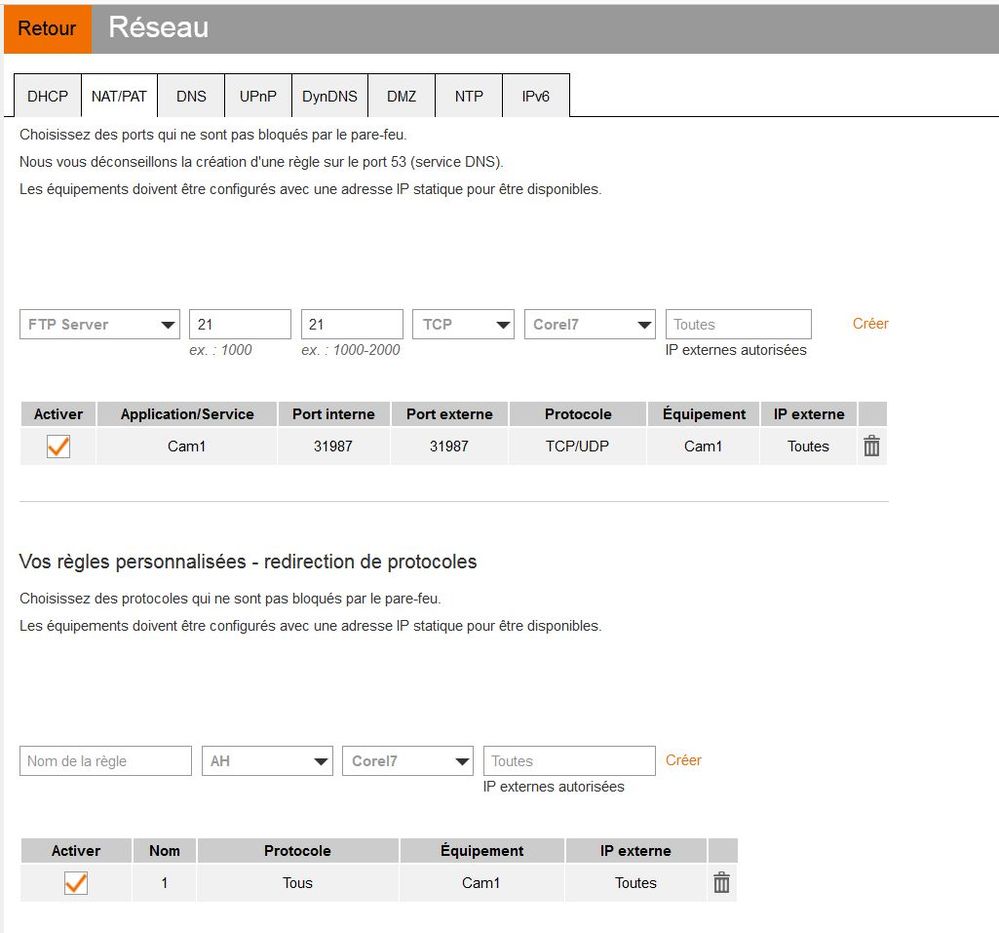
Task: Click the Nom de la règle field
Action: [x=105, y=761]
